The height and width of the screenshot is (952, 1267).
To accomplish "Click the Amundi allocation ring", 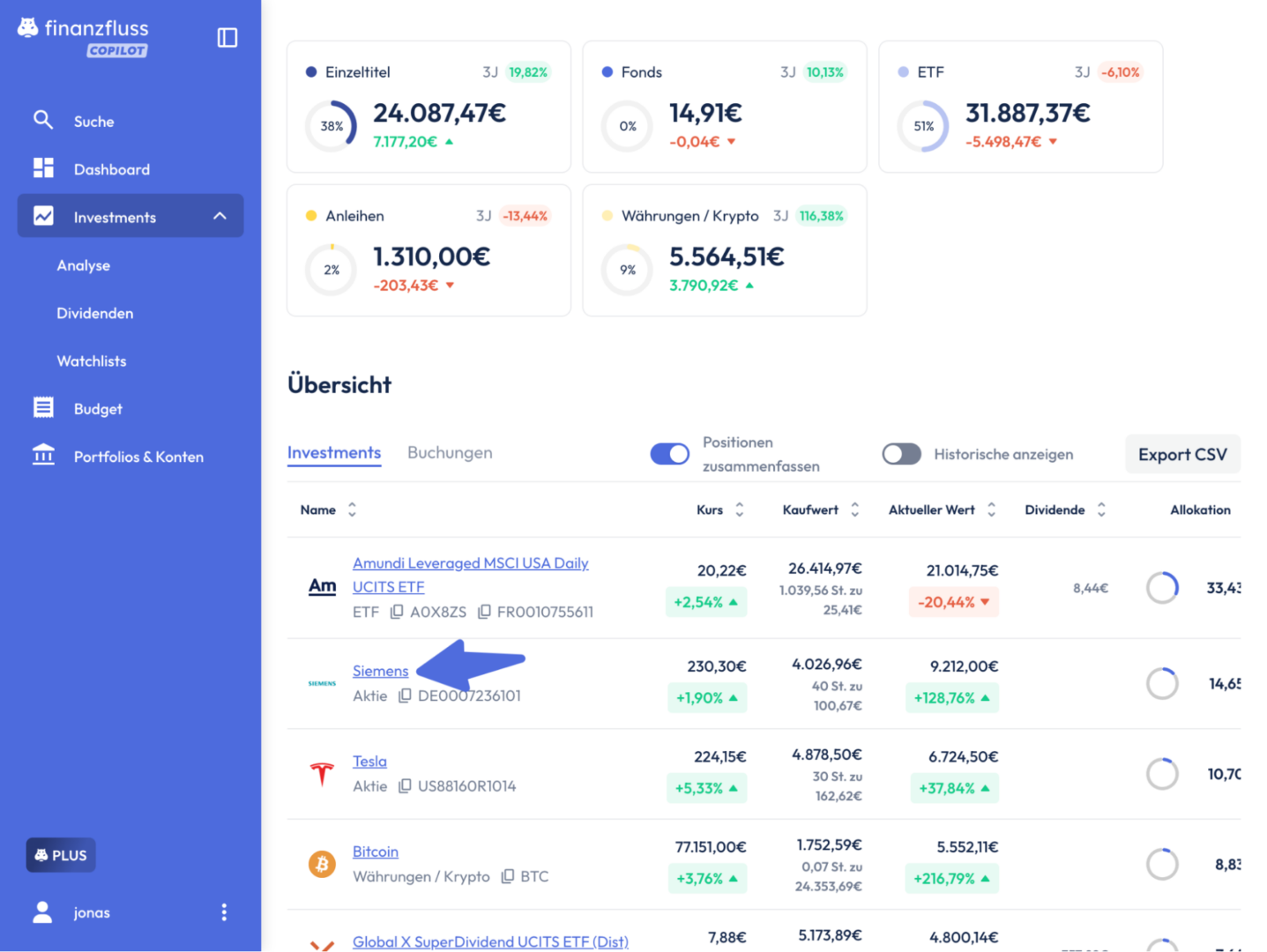I will click(x=1162, y=588).
